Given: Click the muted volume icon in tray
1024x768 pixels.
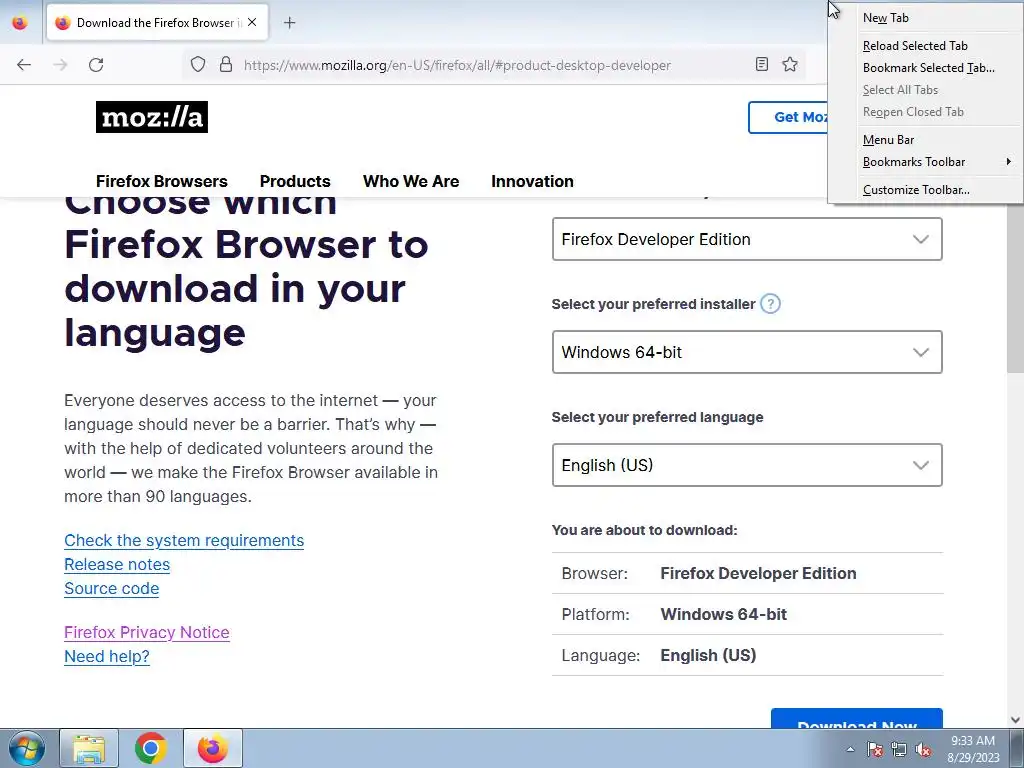Looking at the screenshot, I should 923,749.
